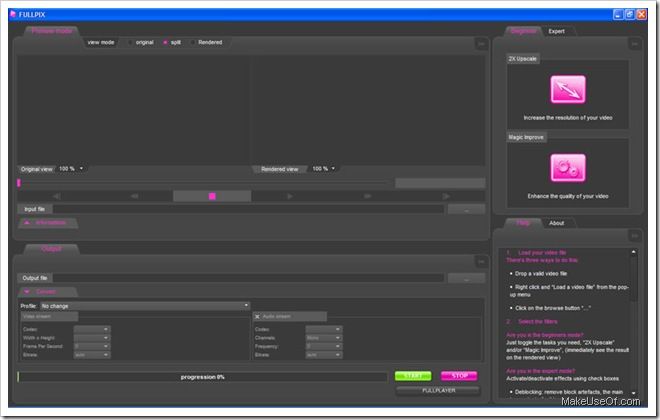Click the green START button
Screen dimensions: 660x420
pyautogui.click(x=412, y=376)
